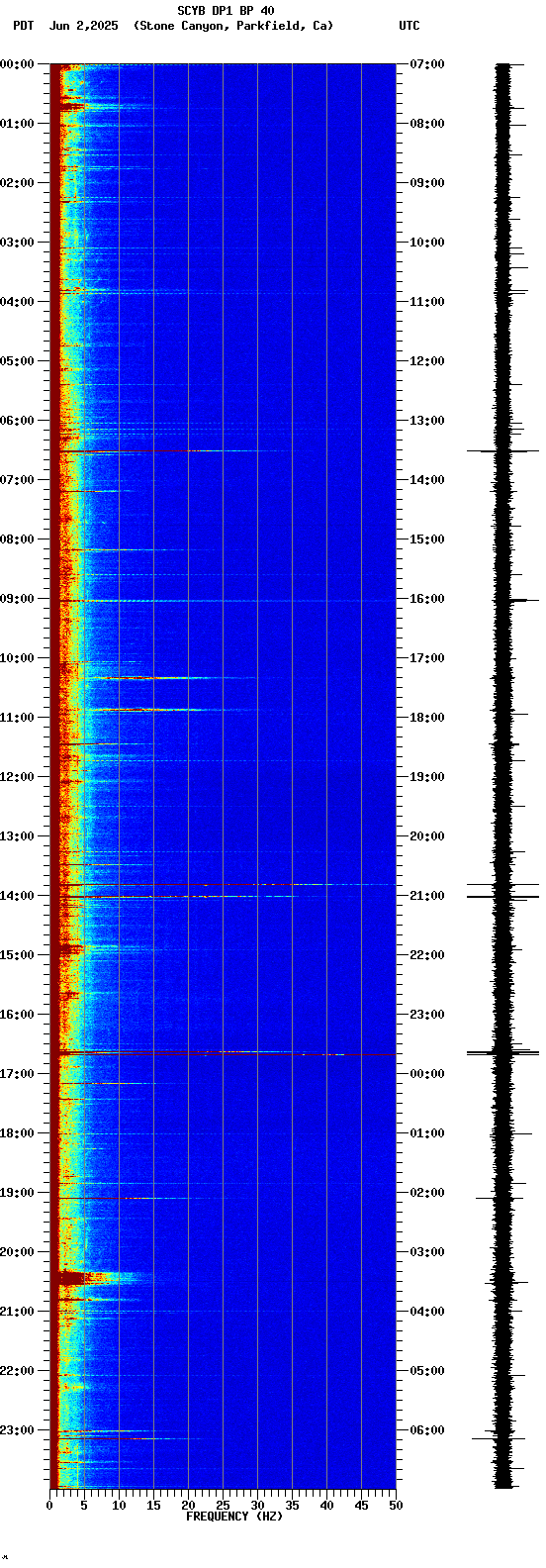Image resolution: width=546 pixels, height=1568 pixels.
Task: Click the 00:00 UTC time label
Action: click(x=427, y=1074)
